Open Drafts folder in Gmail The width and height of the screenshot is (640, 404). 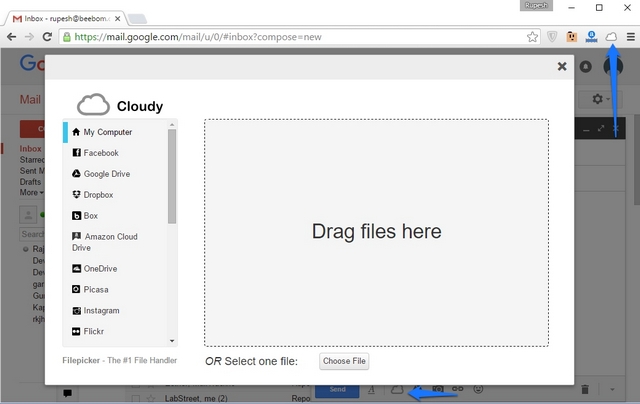click(31, 182)
